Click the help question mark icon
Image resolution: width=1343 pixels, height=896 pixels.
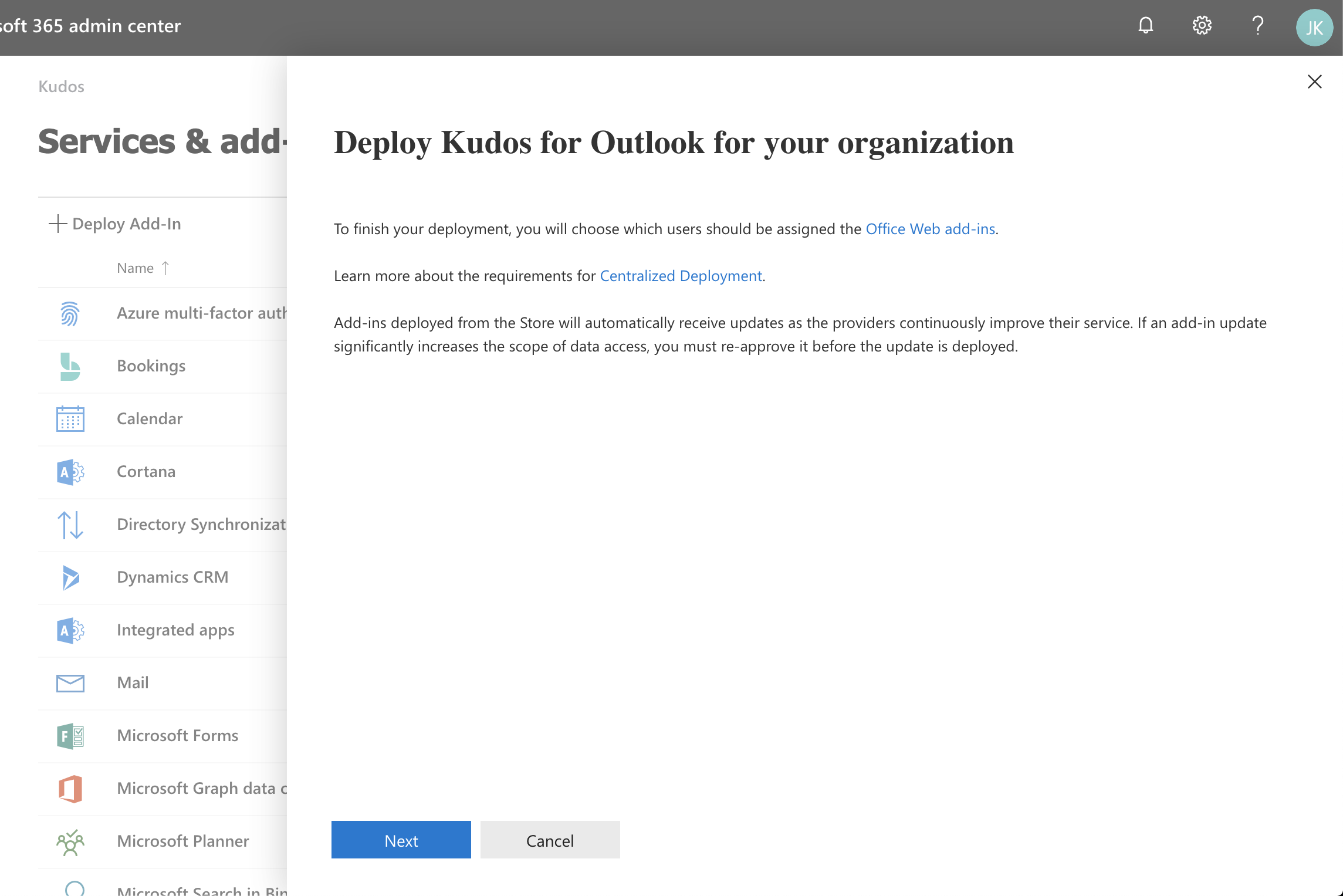coord(1257,26)
